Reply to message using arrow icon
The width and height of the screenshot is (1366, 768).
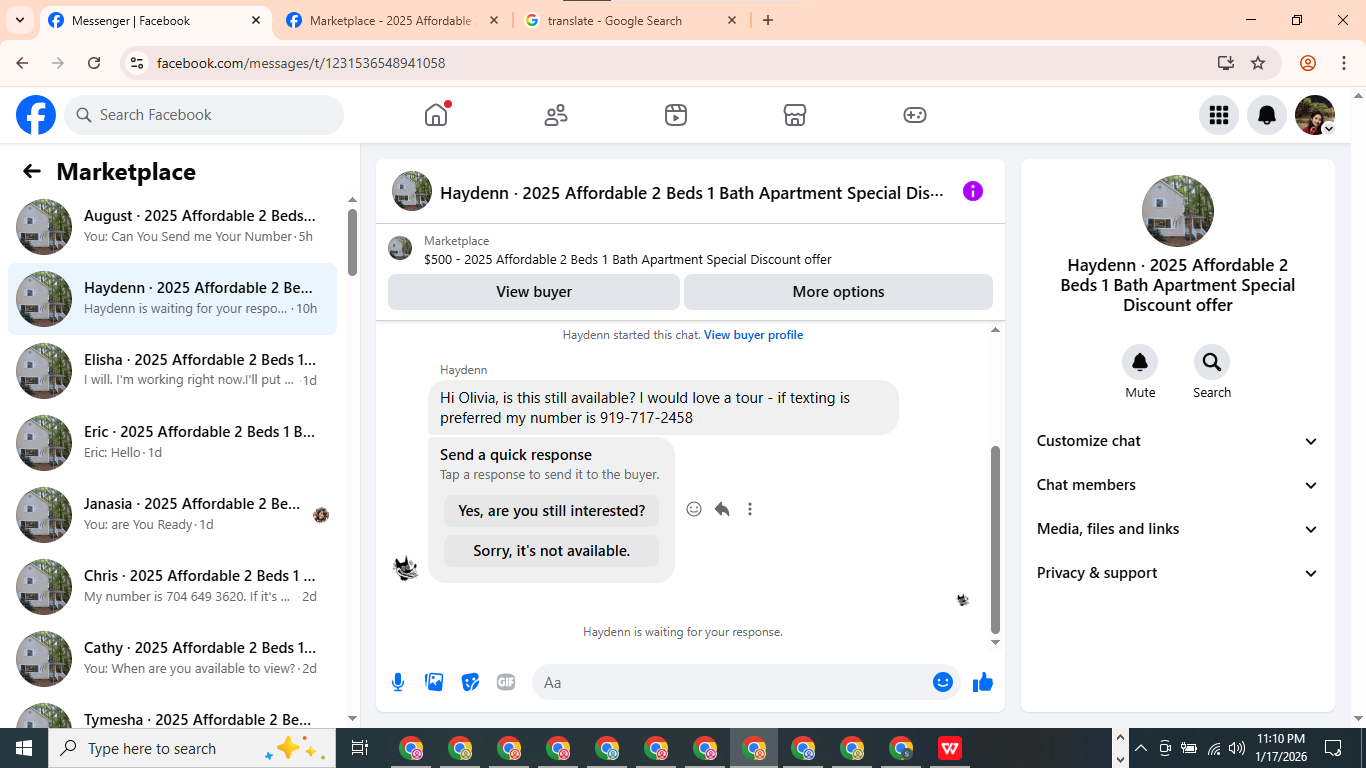[722, 509]
